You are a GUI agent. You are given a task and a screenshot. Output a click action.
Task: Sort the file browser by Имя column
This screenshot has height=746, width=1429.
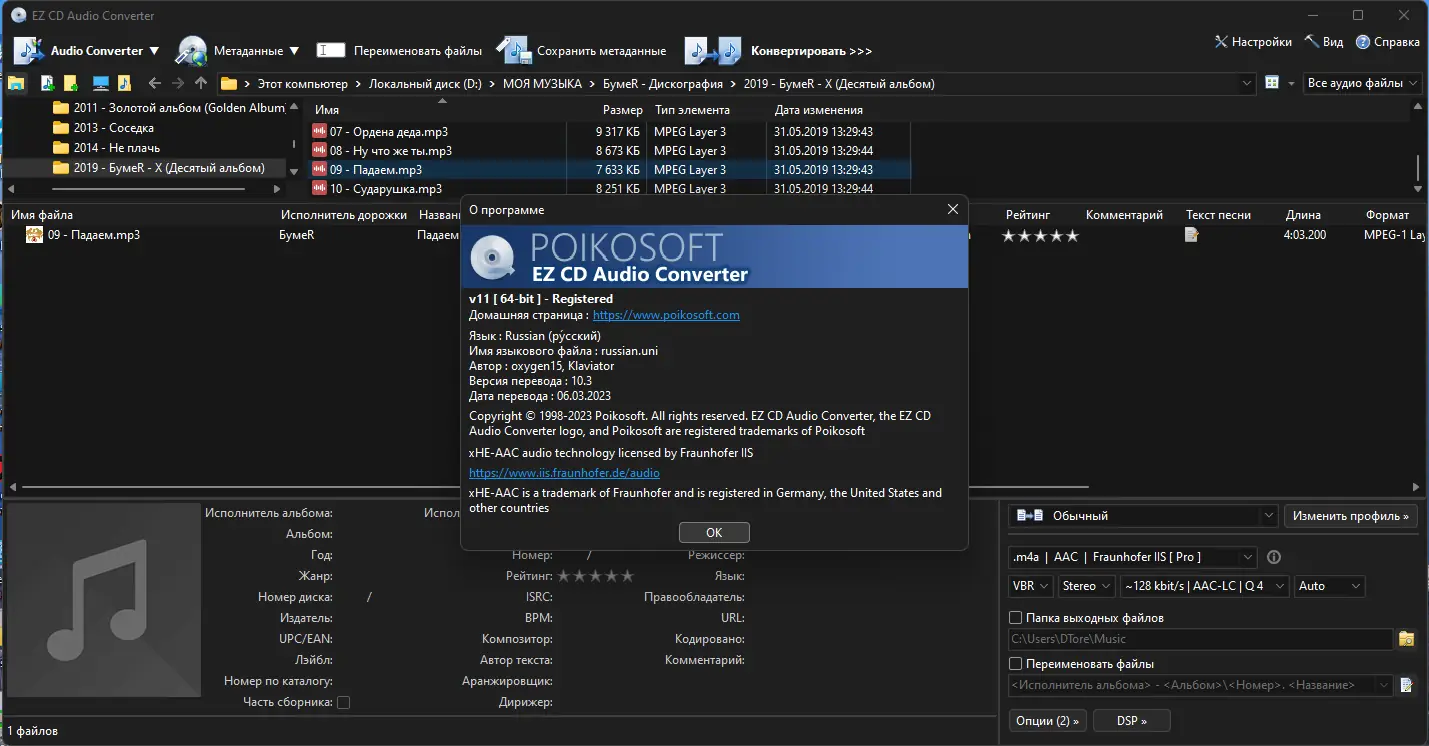[327, 110]
